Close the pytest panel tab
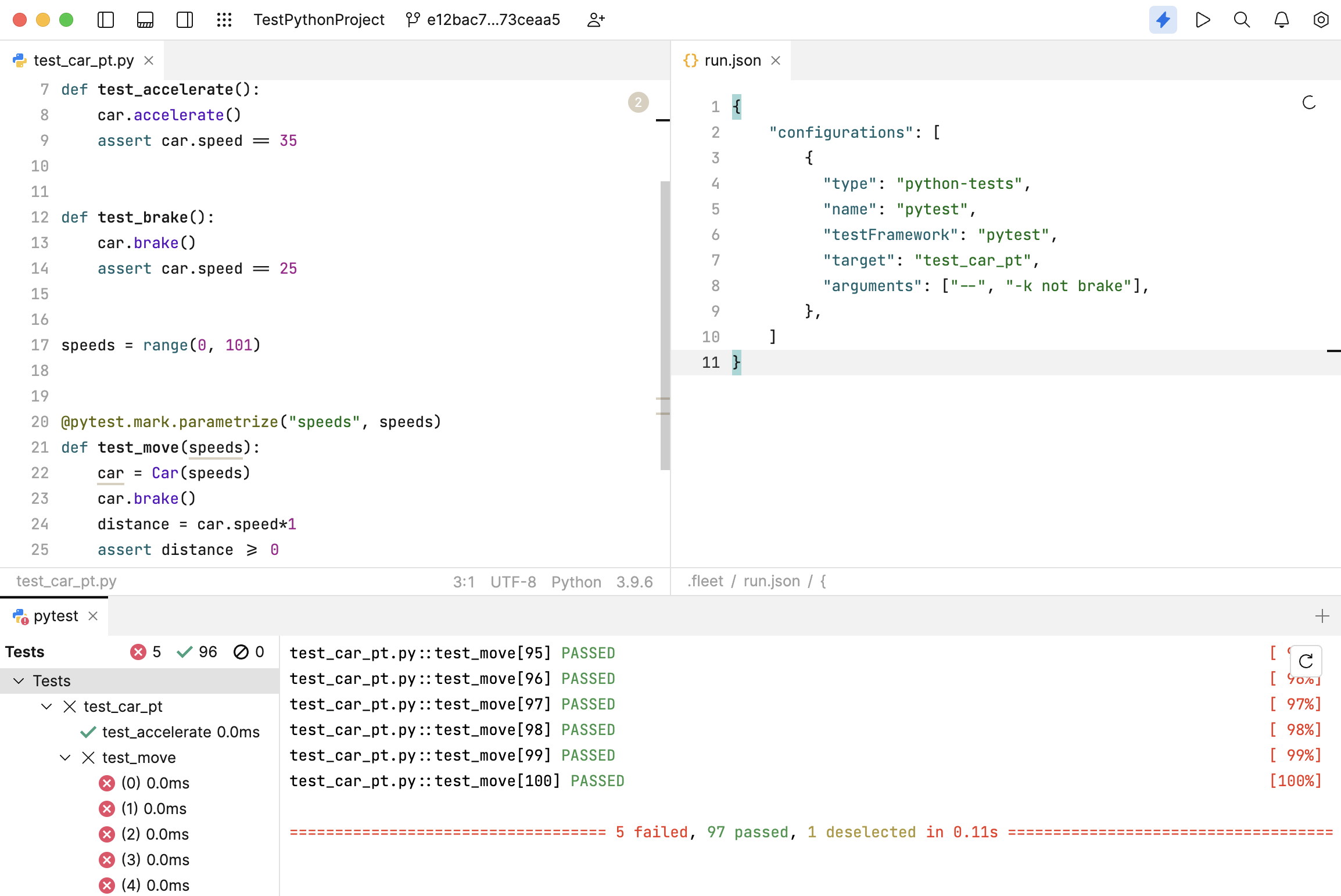Screen dimensions: 1341x896 93,616
